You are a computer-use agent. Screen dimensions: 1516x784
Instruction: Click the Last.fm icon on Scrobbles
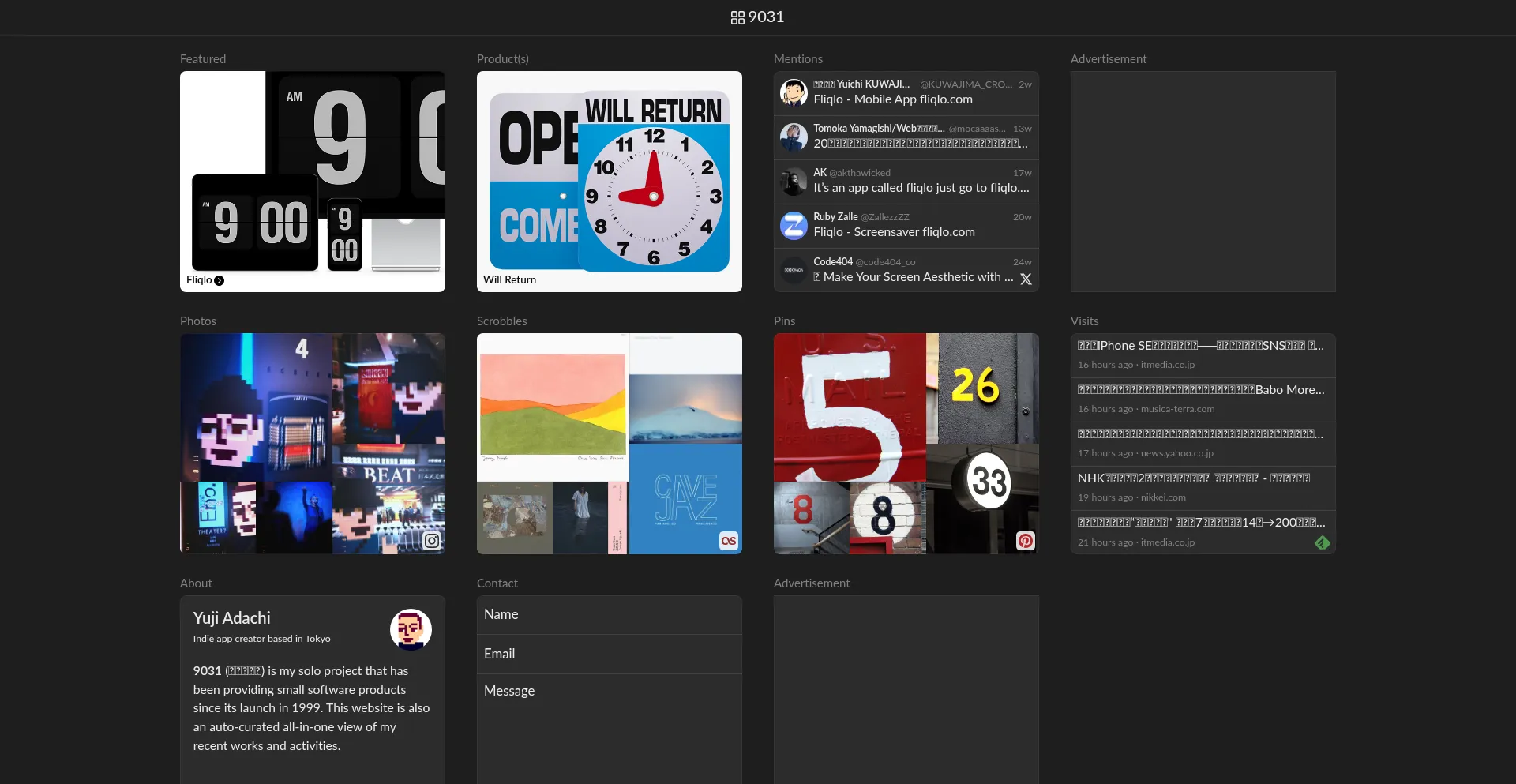(x=728, y=541)
